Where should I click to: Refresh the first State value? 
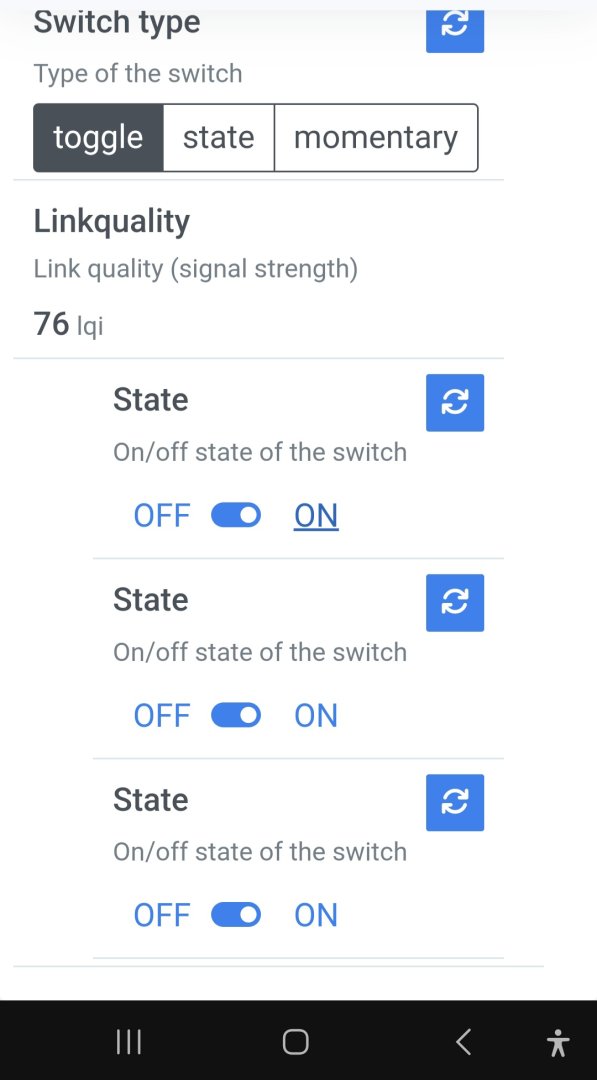[454, 402]
